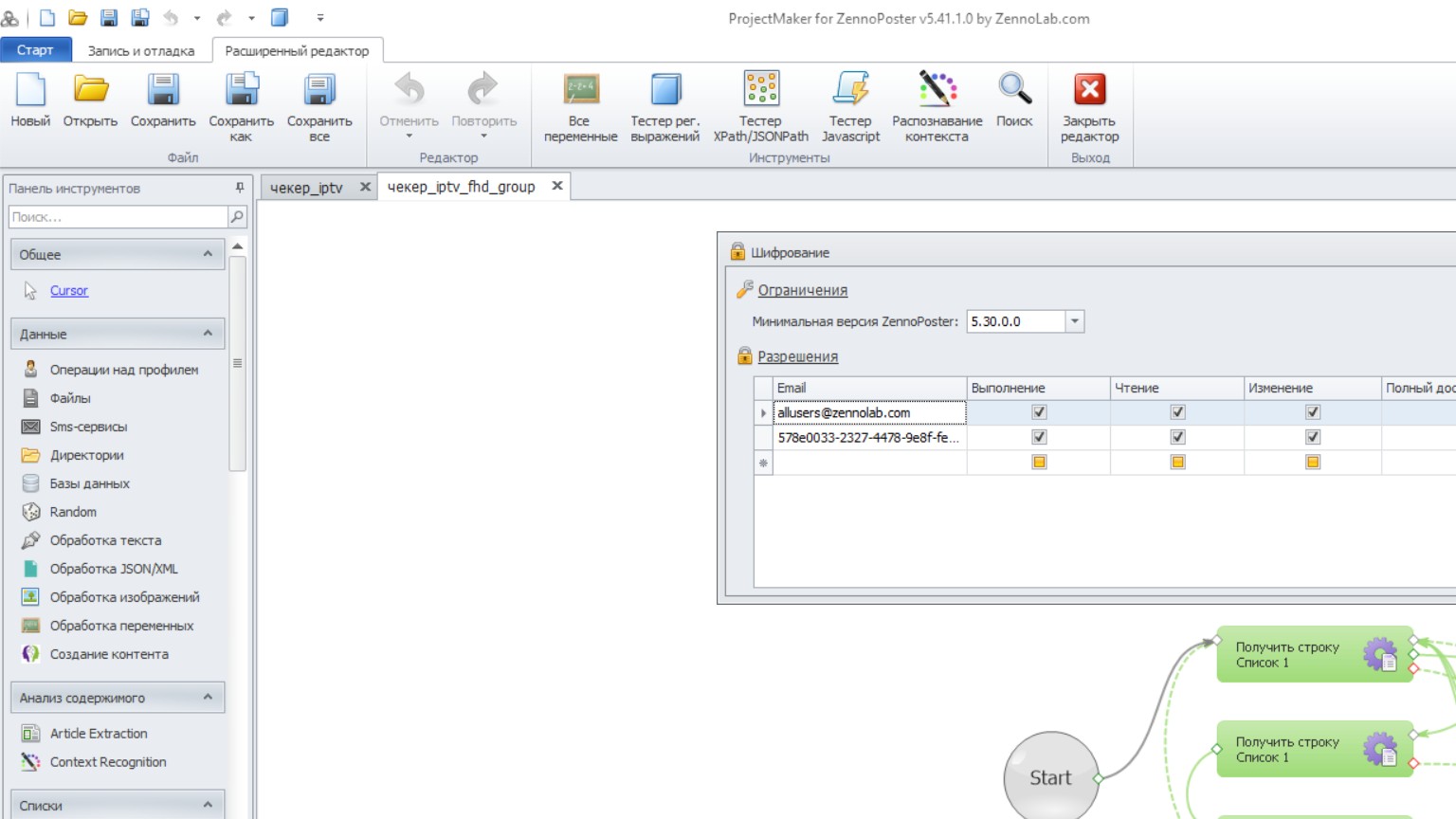Collapse the Данные section
1456x819 pixels.
click(x=208, y=334)
